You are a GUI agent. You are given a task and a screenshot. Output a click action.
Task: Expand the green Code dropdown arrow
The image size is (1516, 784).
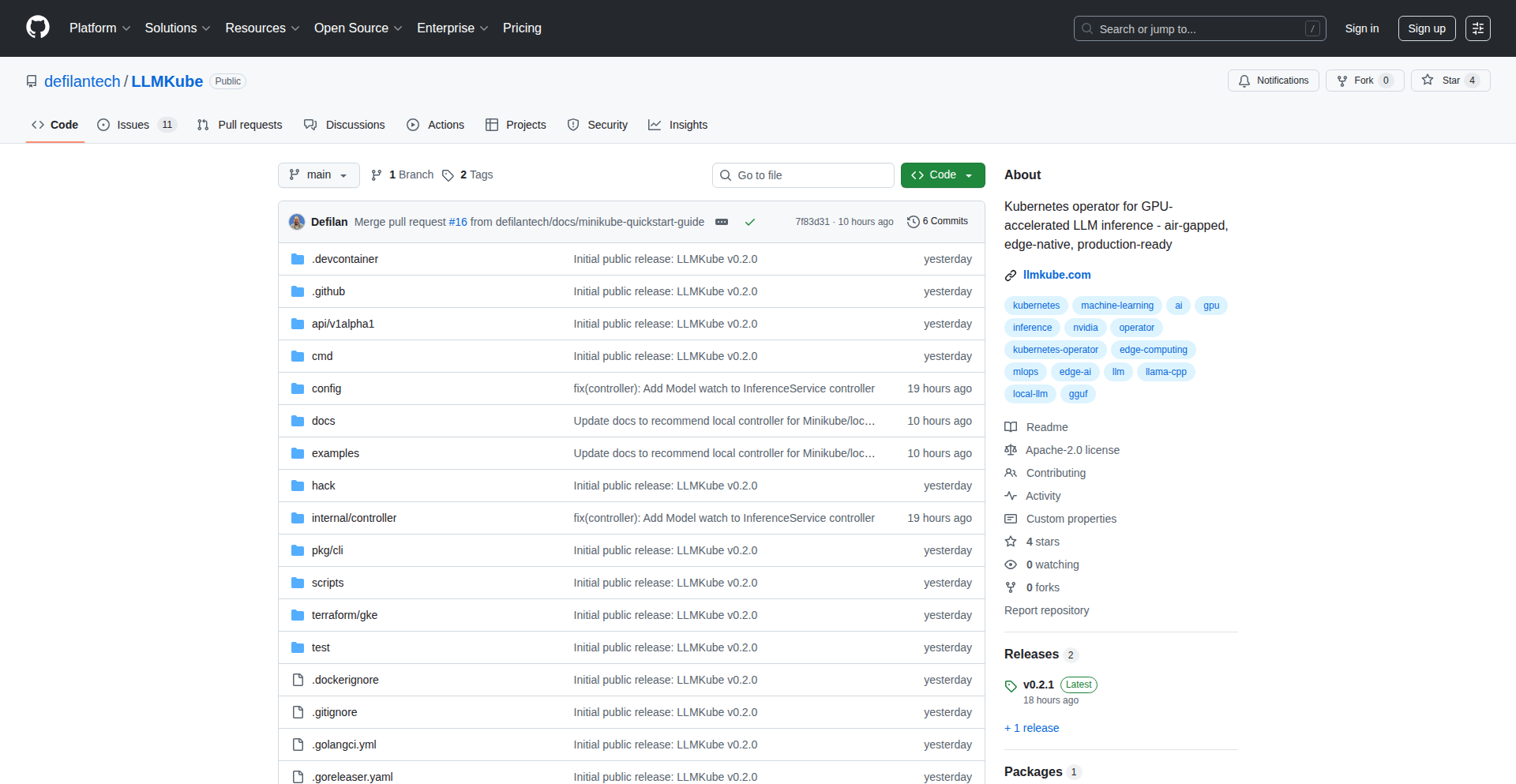pos(970,174)
